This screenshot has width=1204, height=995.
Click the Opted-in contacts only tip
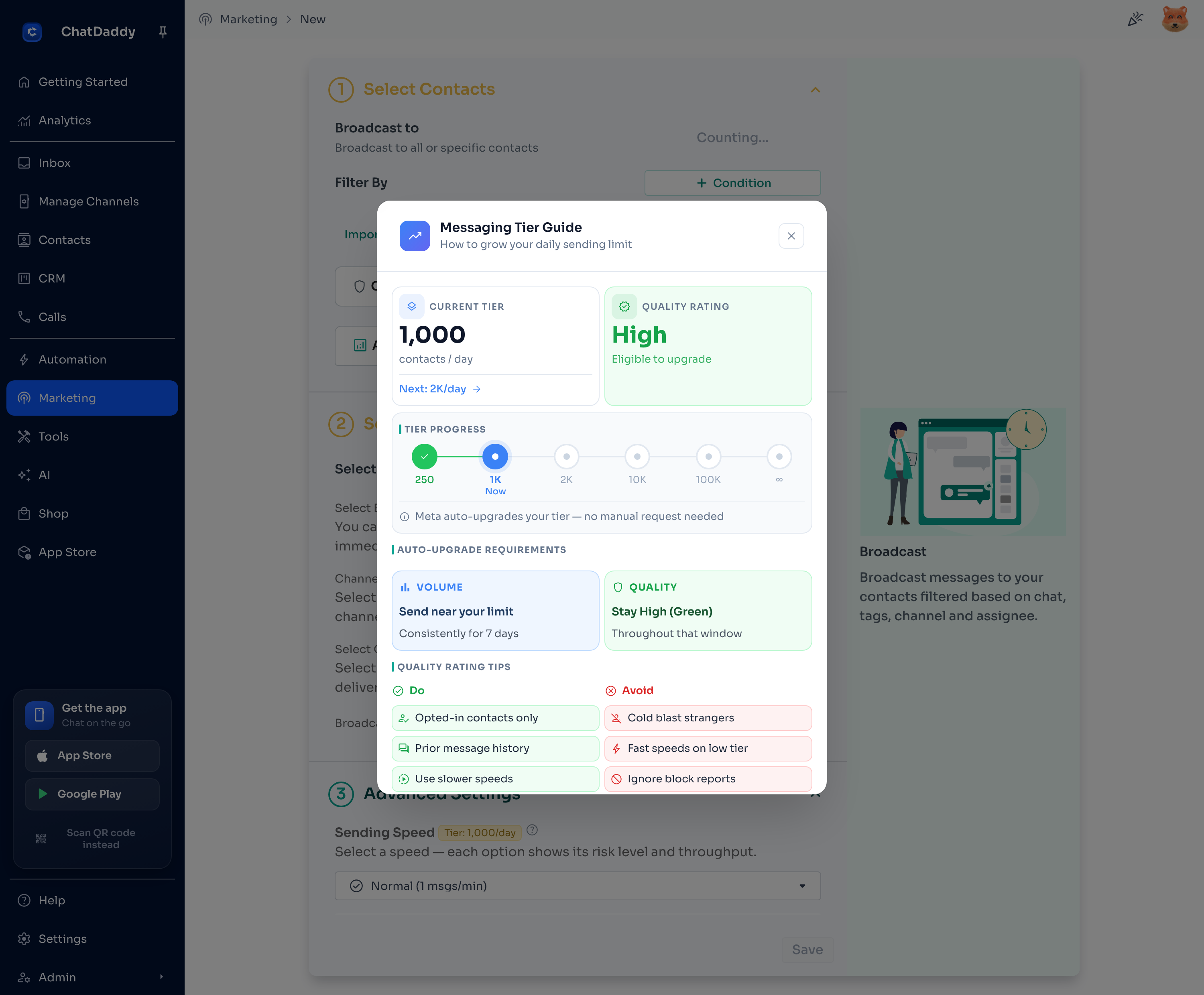point(495,718)
